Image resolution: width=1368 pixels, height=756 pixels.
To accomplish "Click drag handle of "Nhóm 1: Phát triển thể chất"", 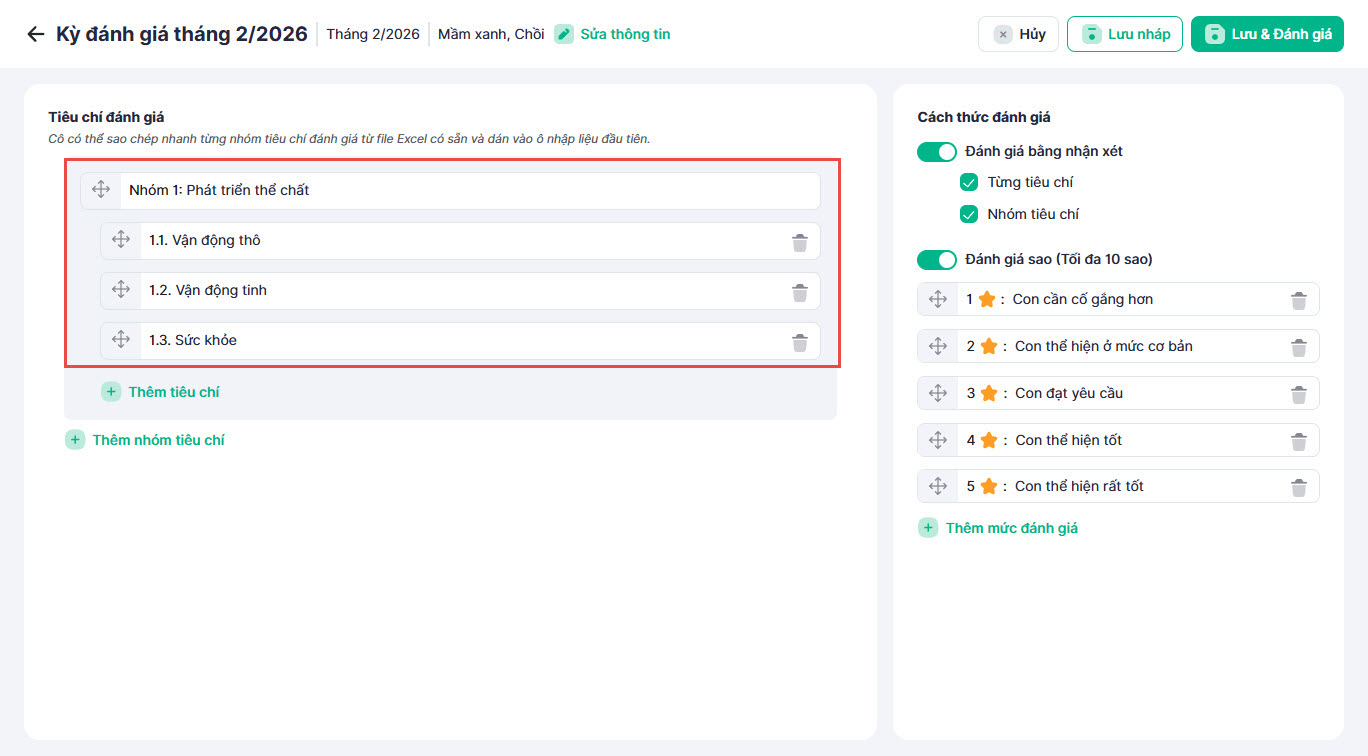I will pyautogui.click(x=101, y=190).
